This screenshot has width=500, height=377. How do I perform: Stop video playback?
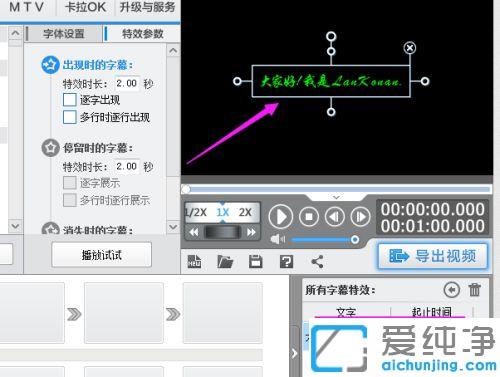(309, 217)
